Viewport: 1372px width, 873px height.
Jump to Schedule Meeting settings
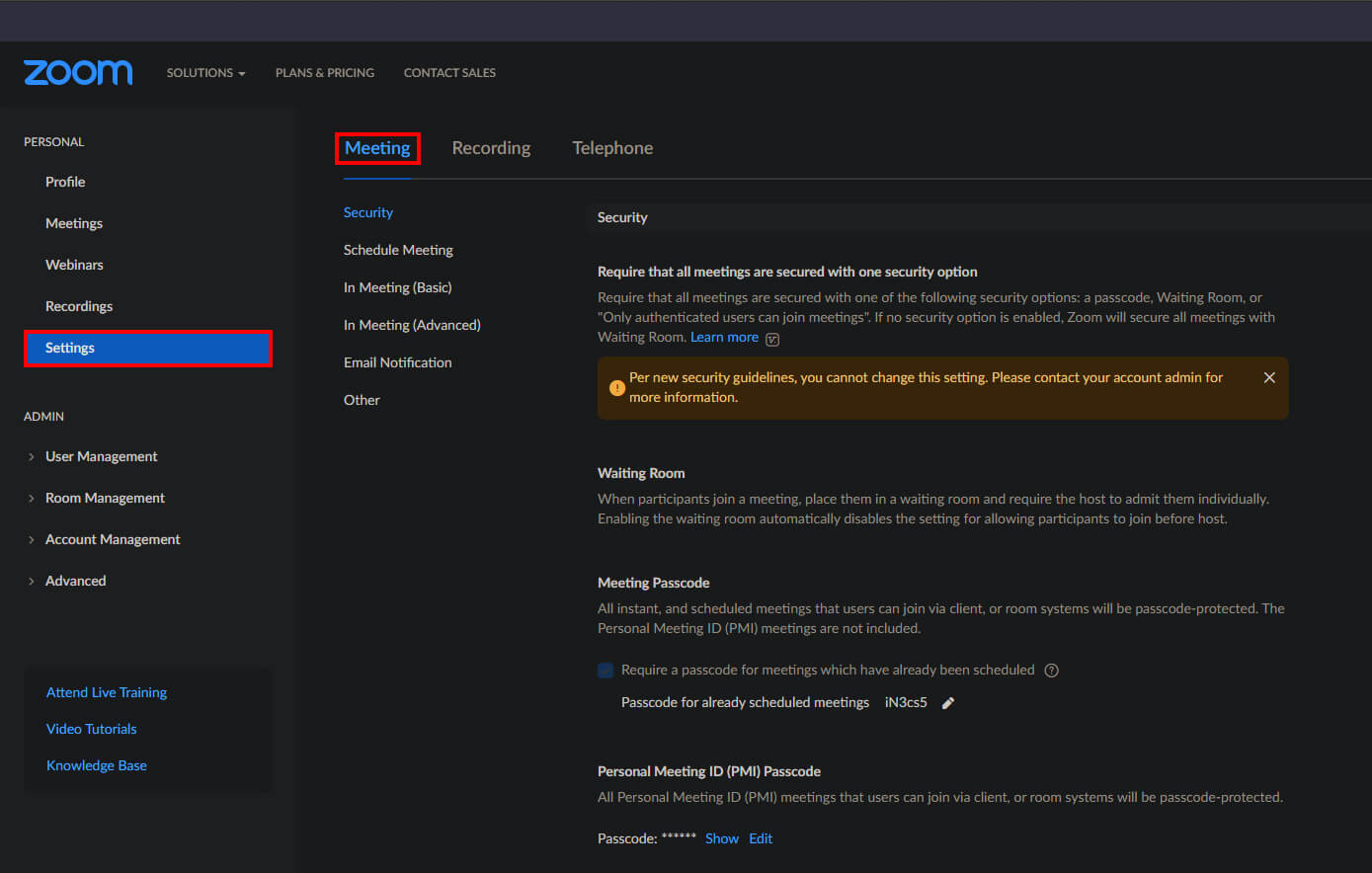point(398,250)
